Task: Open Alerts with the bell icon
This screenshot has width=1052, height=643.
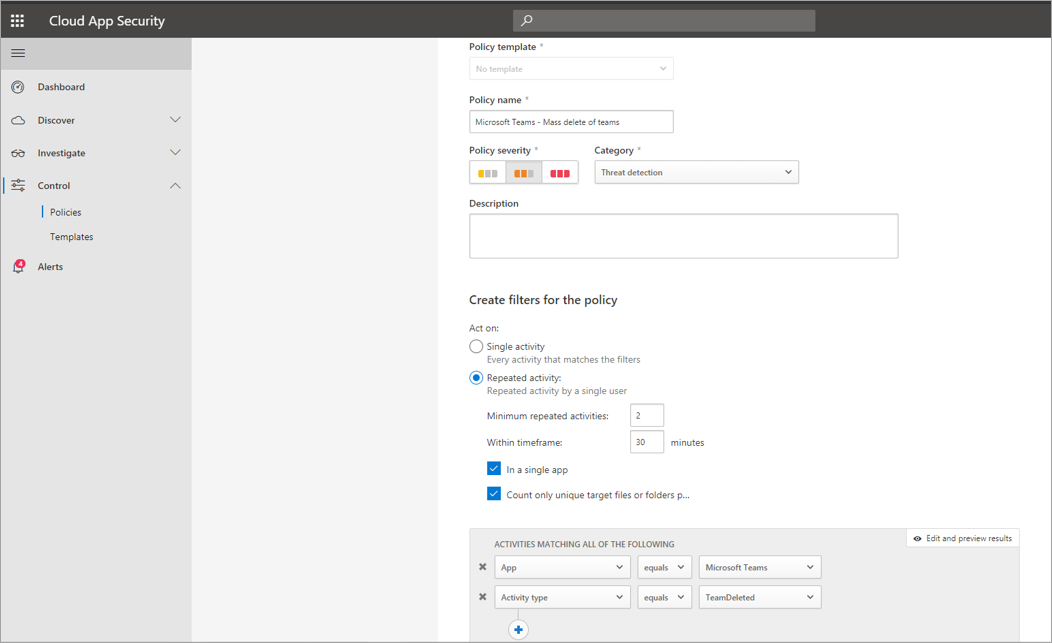Action: point(17,266)
